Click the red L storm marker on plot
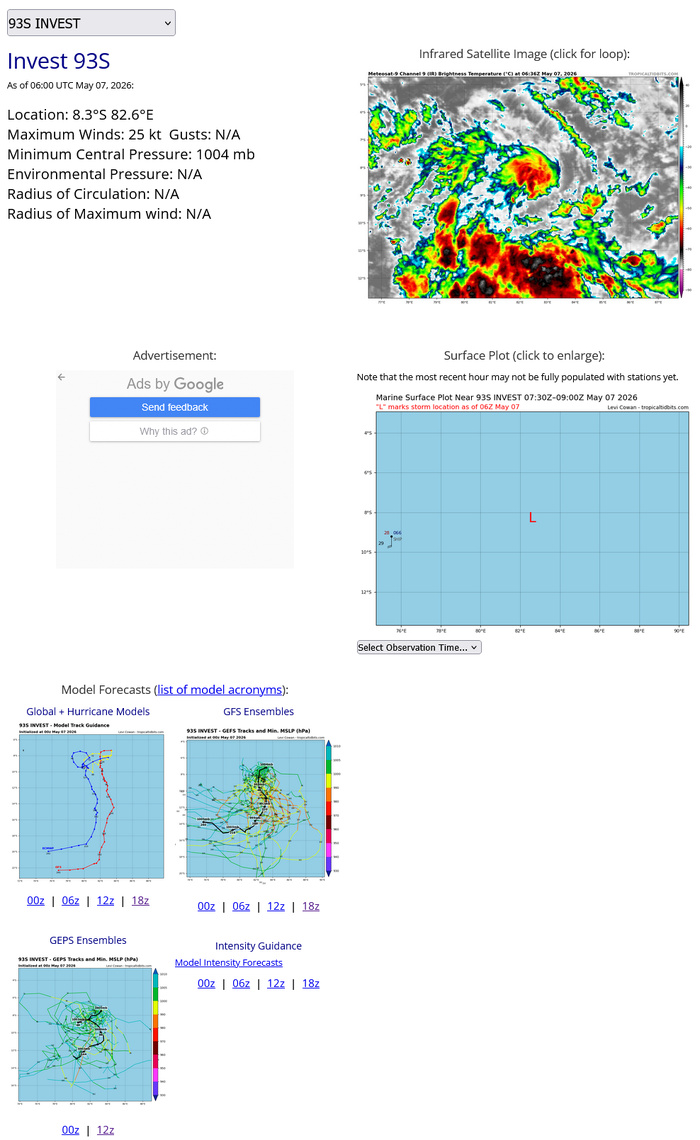The height and width of the screenshot is (1140, 700). (x=532, y=518)
